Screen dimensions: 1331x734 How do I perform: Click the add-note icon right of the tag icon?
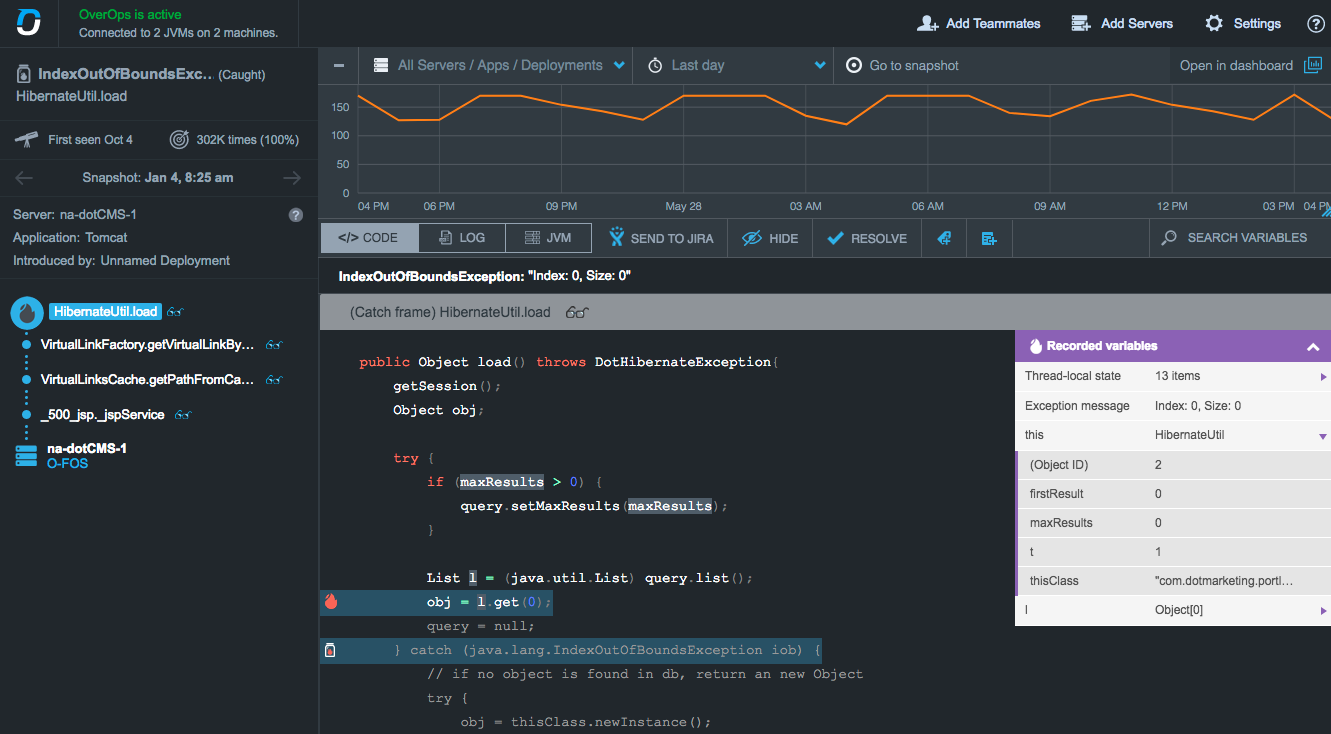[989, 238]
